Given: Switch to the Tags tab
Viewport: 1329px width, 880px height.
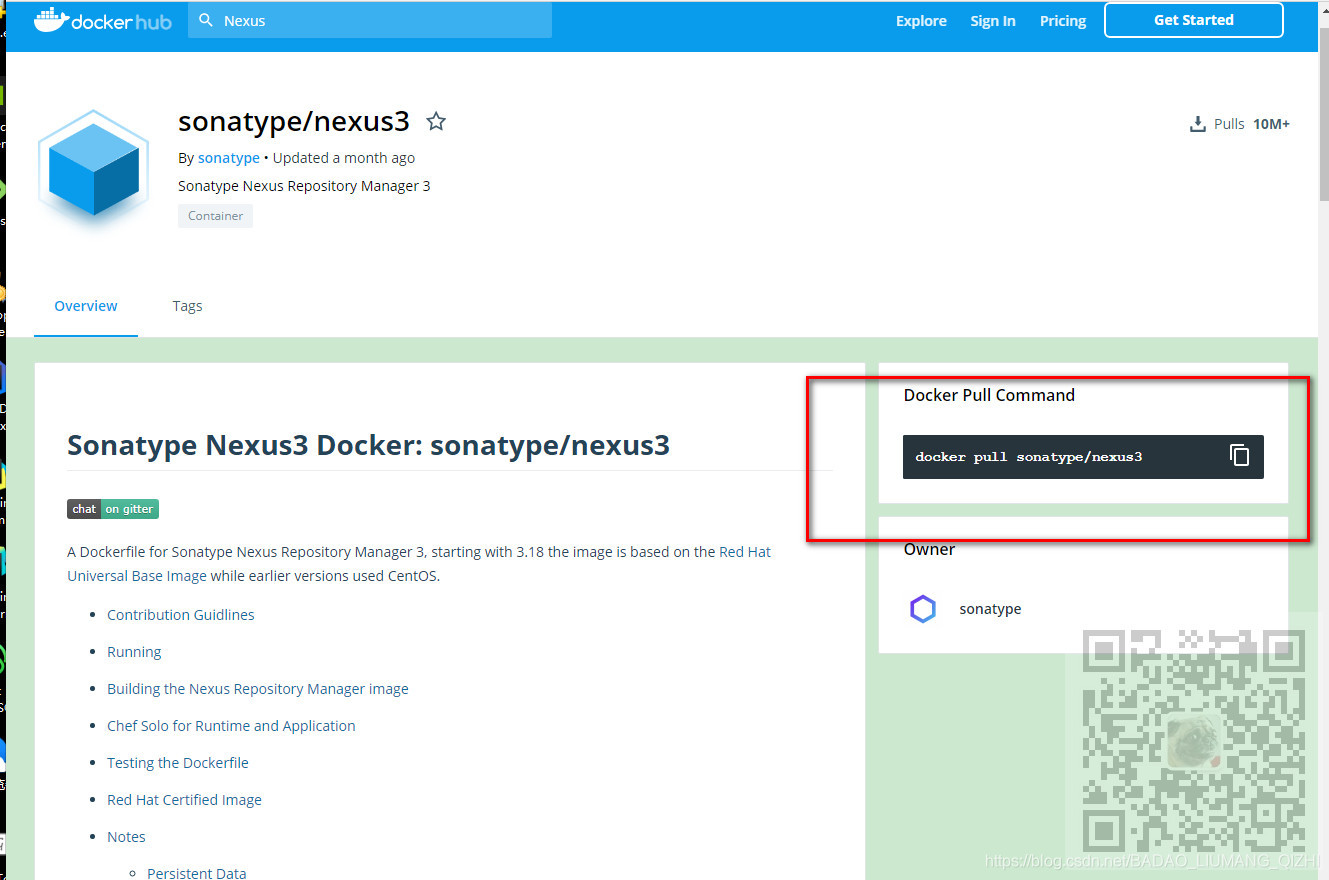Looking at the screenshot, I should (187, 306).
